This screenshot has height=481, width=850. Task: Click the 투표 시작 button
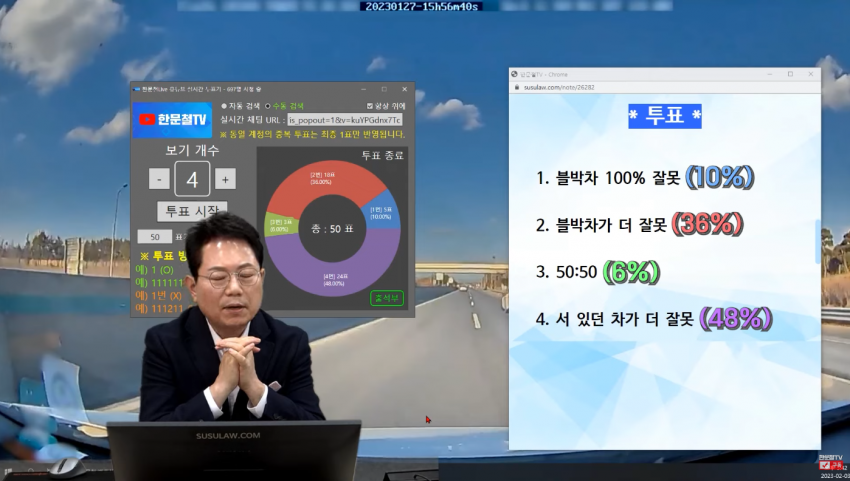coord(192,210)
